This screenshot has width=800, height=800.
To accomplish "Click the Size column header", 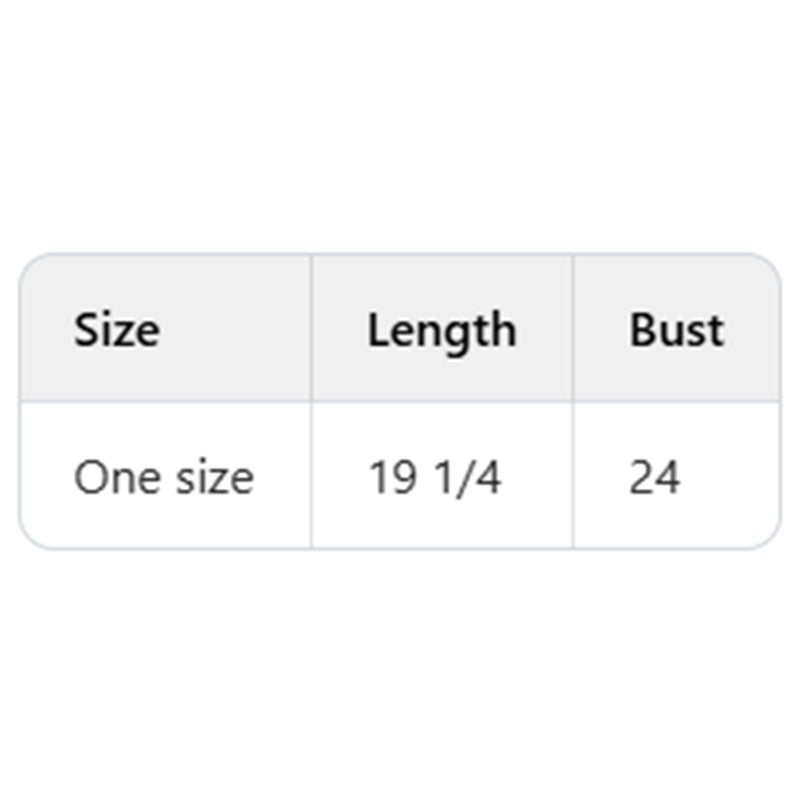I will [117, 330].
